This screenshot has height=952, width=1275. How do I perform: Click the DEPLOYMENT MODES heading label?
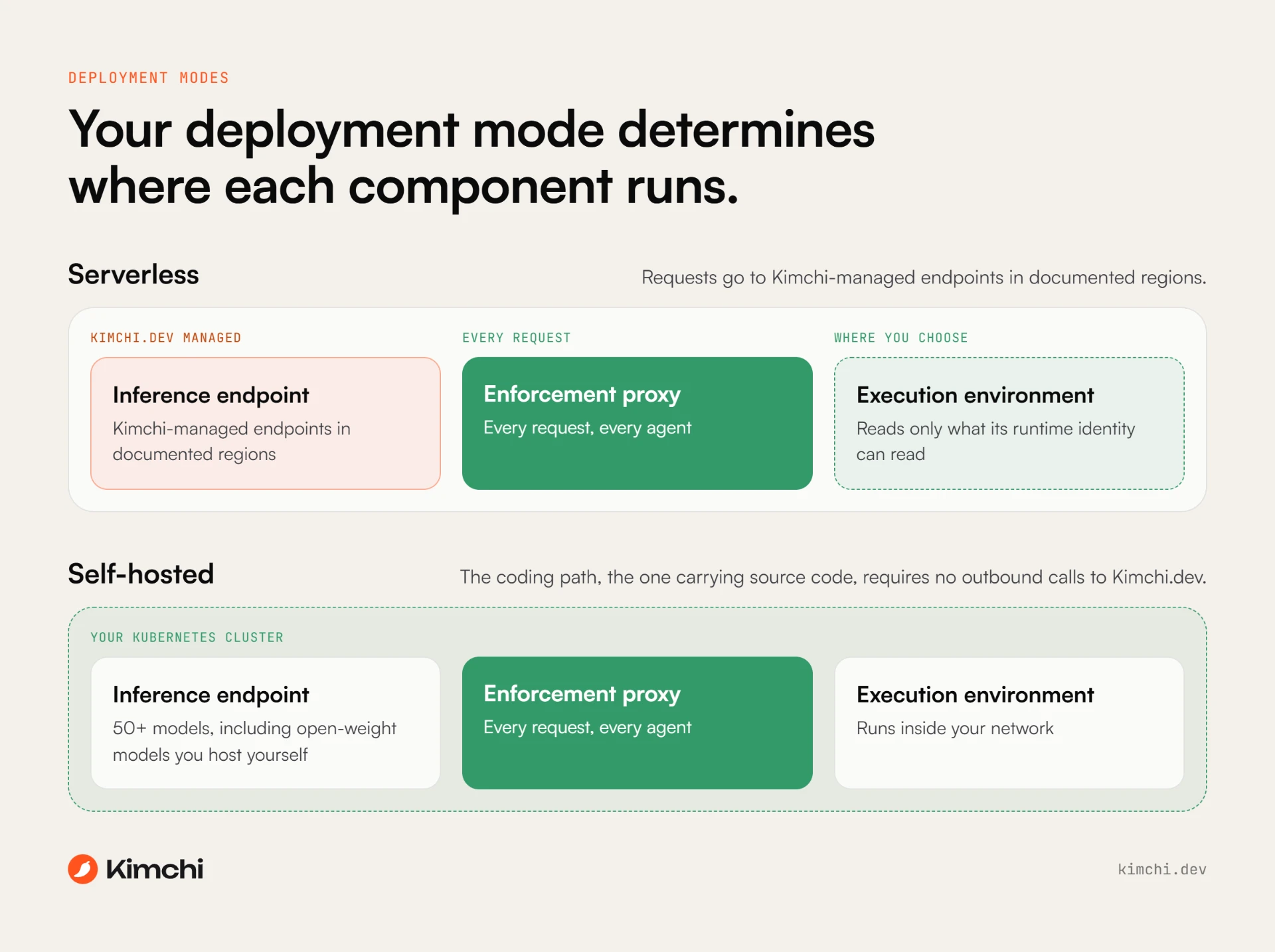[149, 78]
